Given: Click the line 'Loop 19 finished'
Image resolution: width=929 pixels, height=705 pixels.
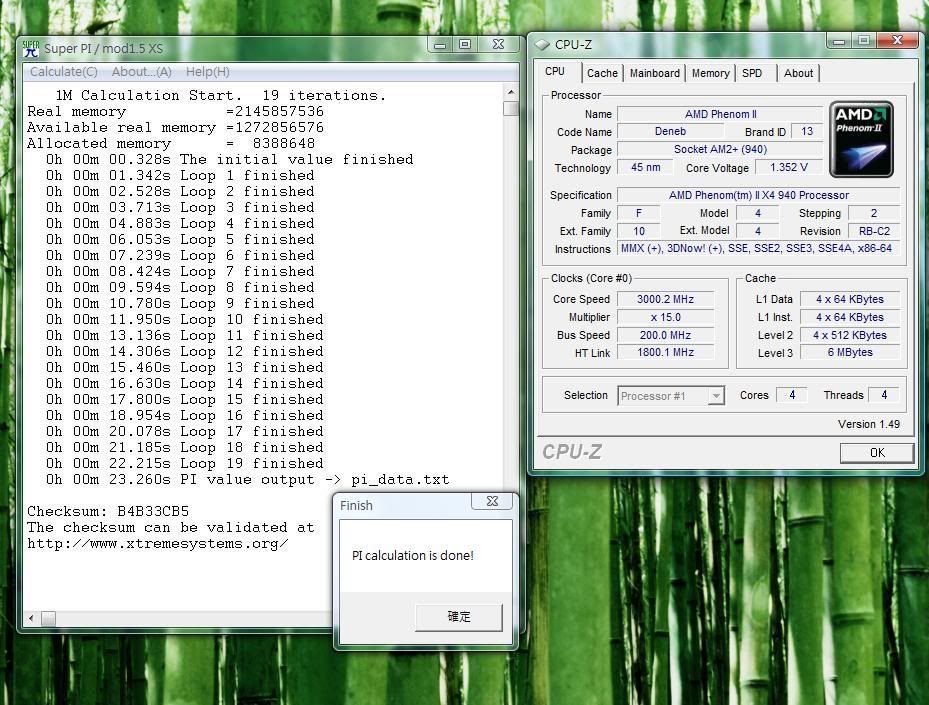Looking at the screenshot, I should 252,463.
